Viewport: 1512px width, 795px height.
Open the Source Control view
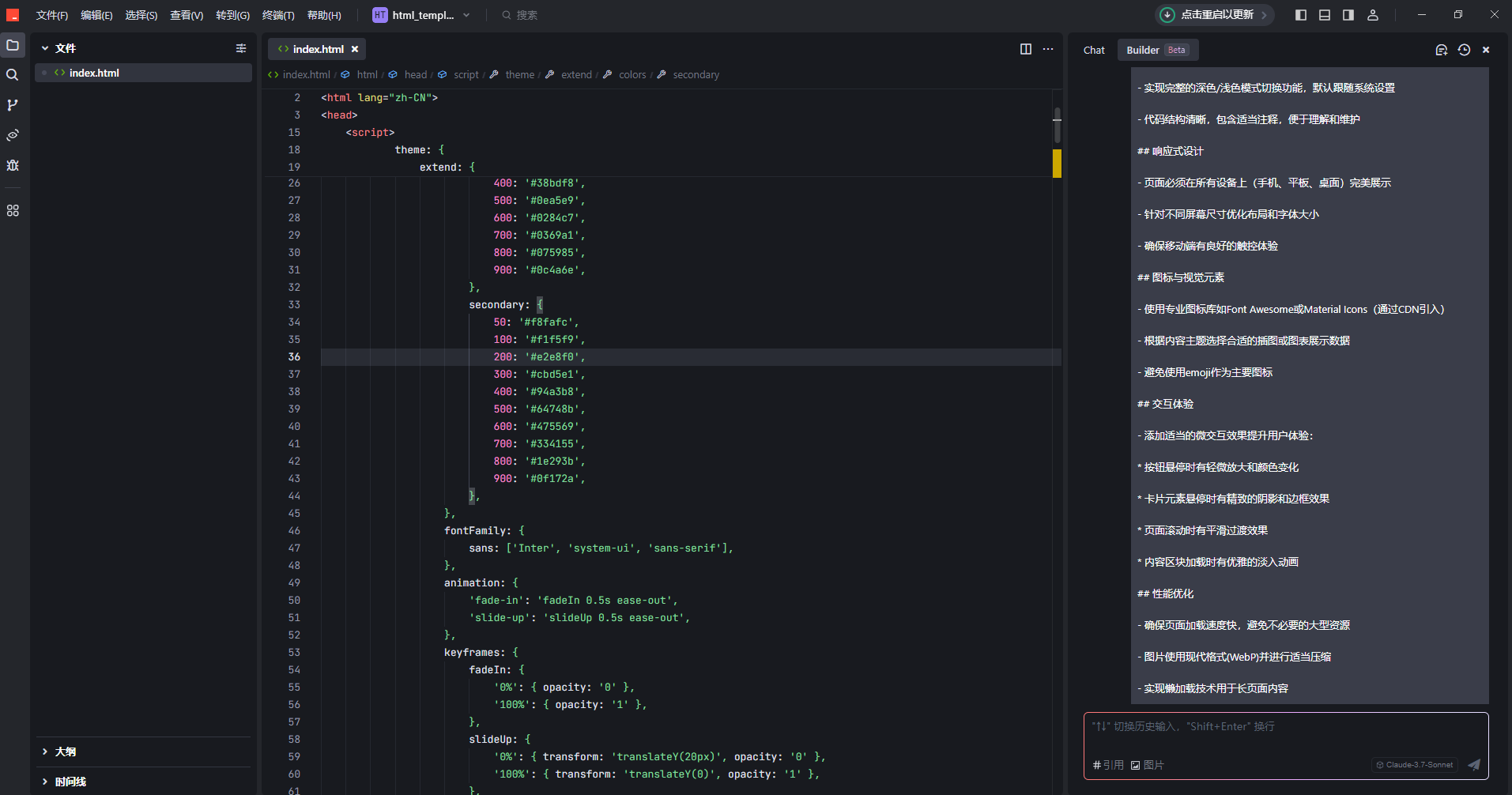tap(13, 105)
